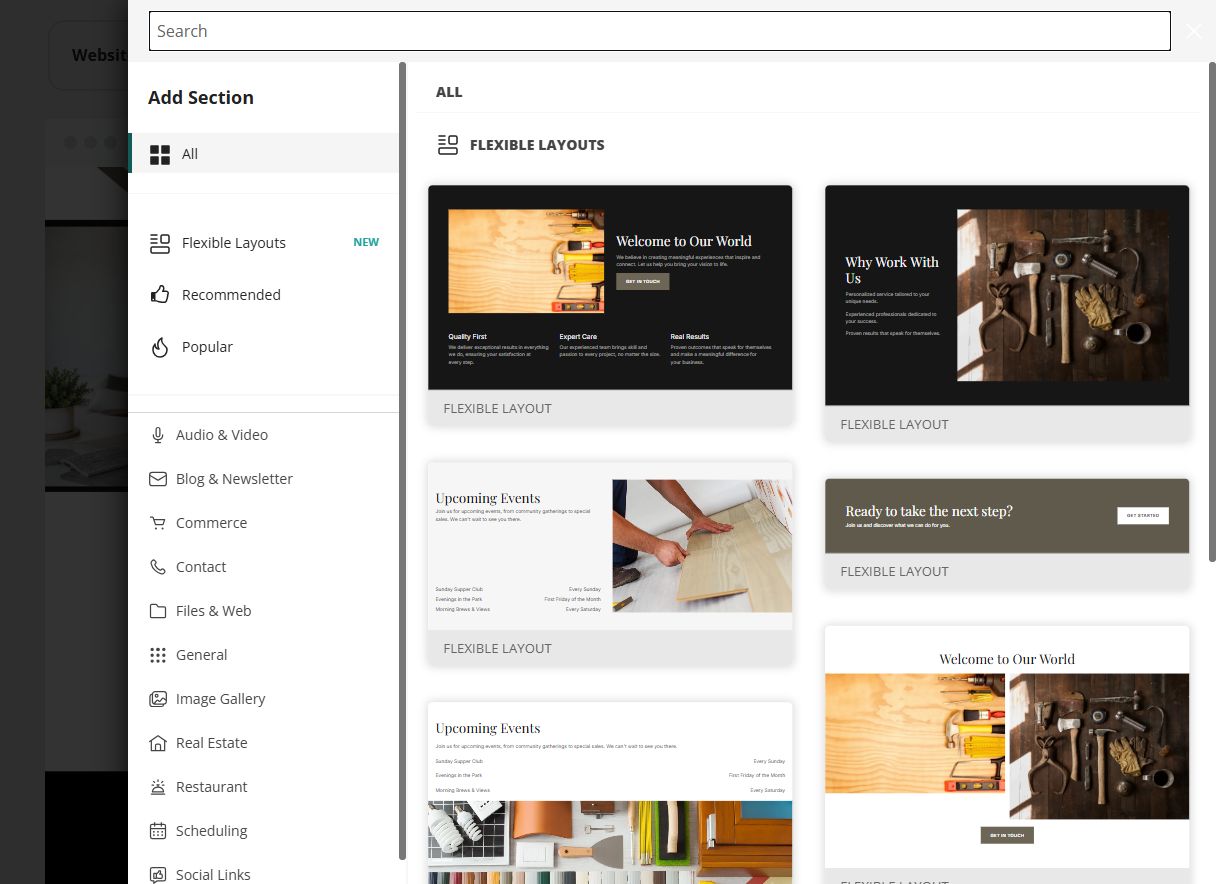The height and width of the screenshot is (884, 1216).
Task: Click the Contact phone icon
Action: pos(158,567)
